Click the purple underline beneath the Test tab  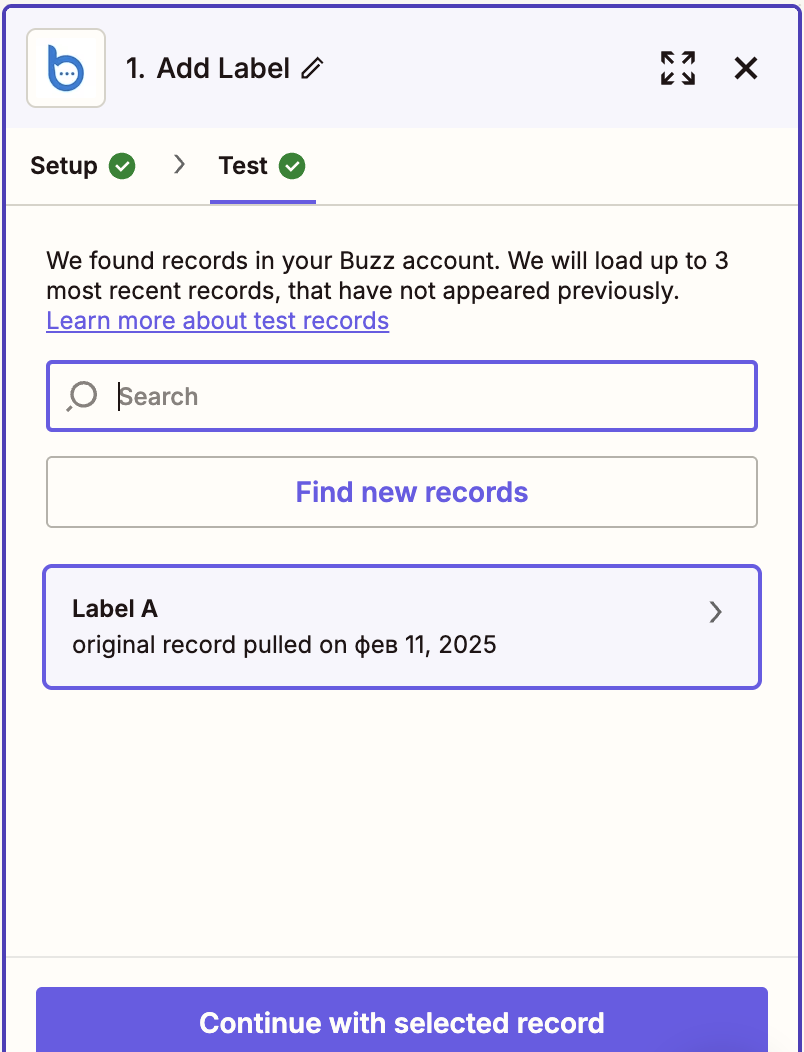point(263,201)
